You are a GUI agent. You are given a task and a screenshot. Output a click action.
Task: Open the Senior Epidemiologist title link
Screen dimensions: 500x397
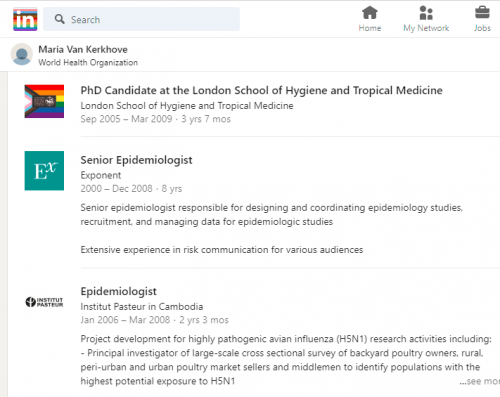136,160
